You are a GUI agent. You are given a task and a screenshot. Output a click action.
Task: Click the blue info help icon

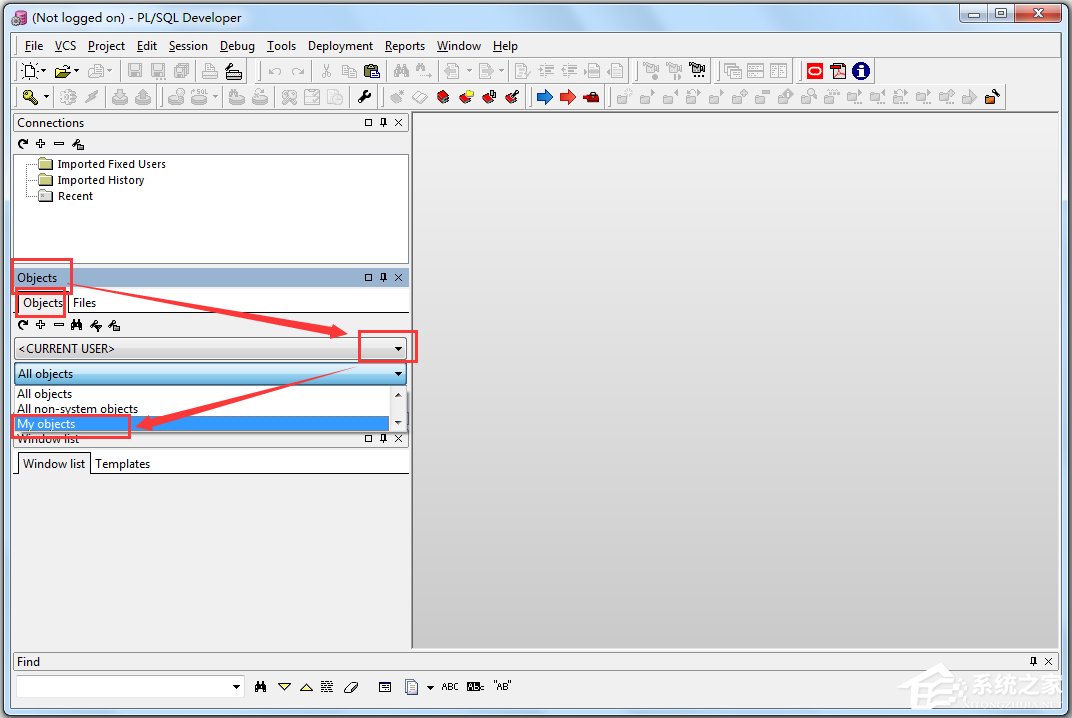point(860,71)
